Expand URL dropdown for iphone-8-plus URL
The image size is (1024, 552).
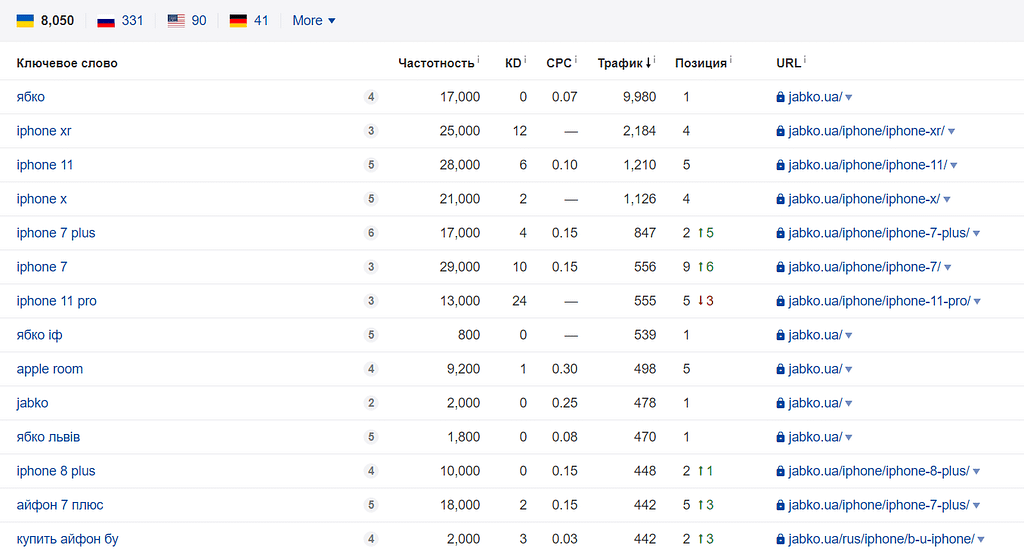click(x=976, y=471)
